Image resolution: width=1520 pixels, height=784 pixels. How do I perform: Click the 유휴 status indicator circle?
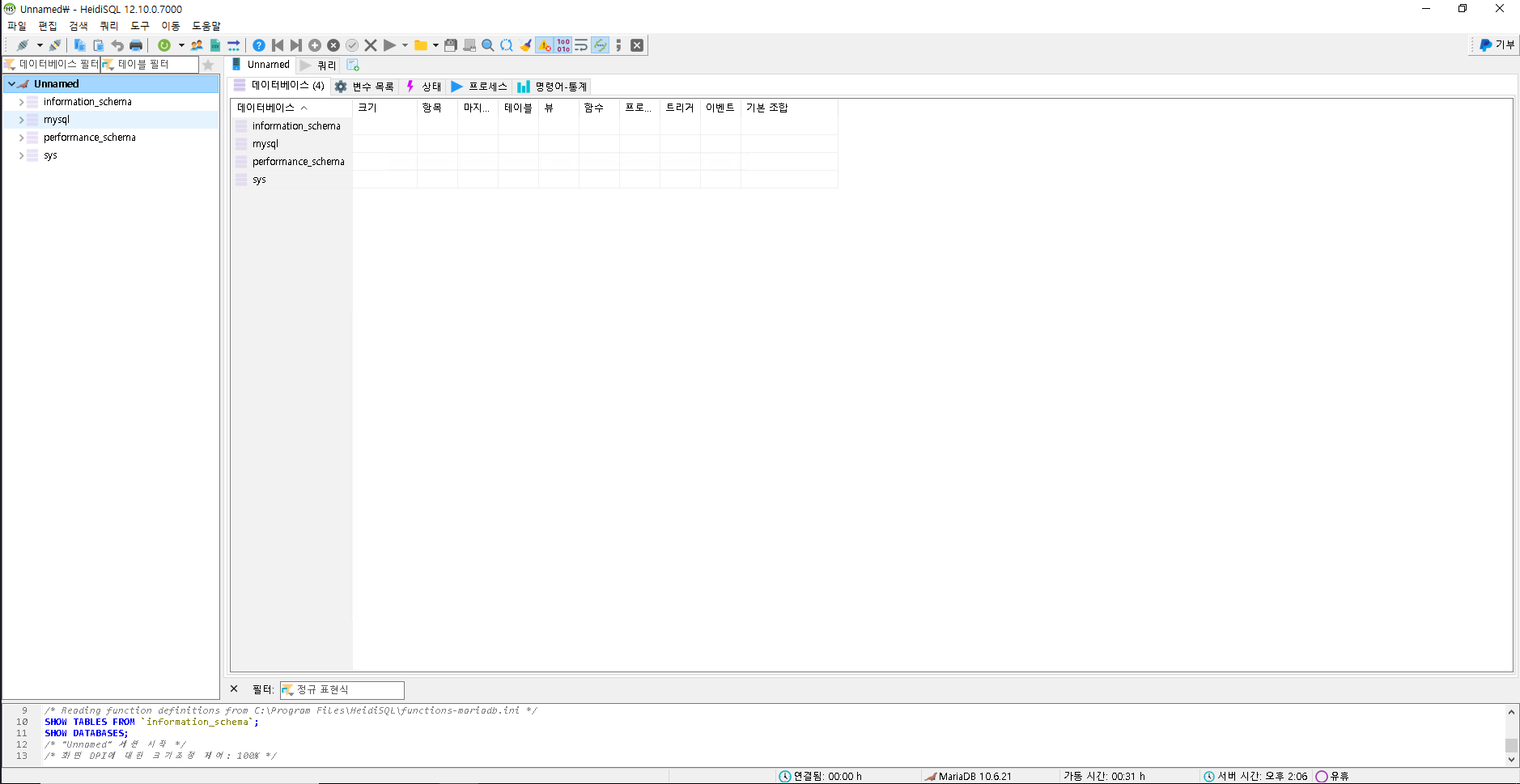tap(1320, 775)
